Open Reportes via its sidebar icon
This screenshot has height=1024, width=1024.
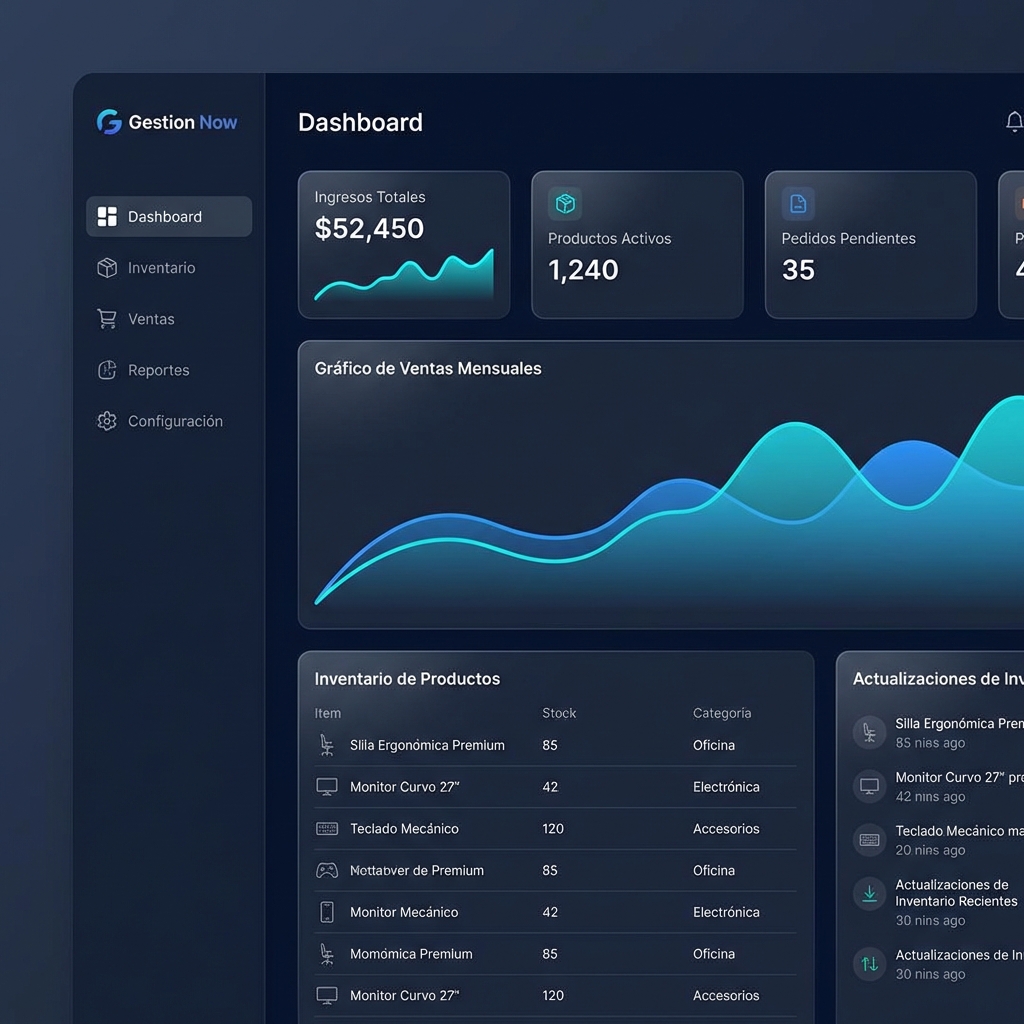click(107, 369)
